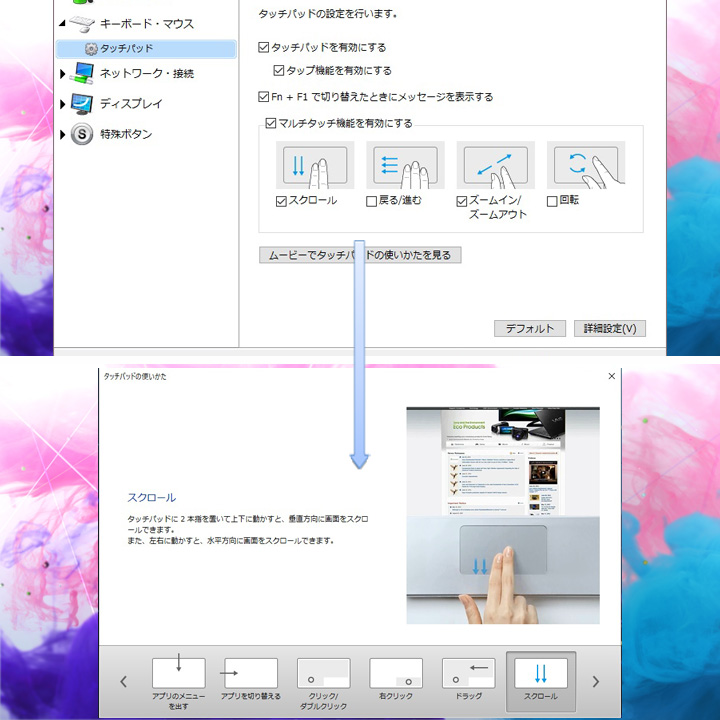
Task: Pick the 右クリック gesture thumbnail
Action: point(396,673)
